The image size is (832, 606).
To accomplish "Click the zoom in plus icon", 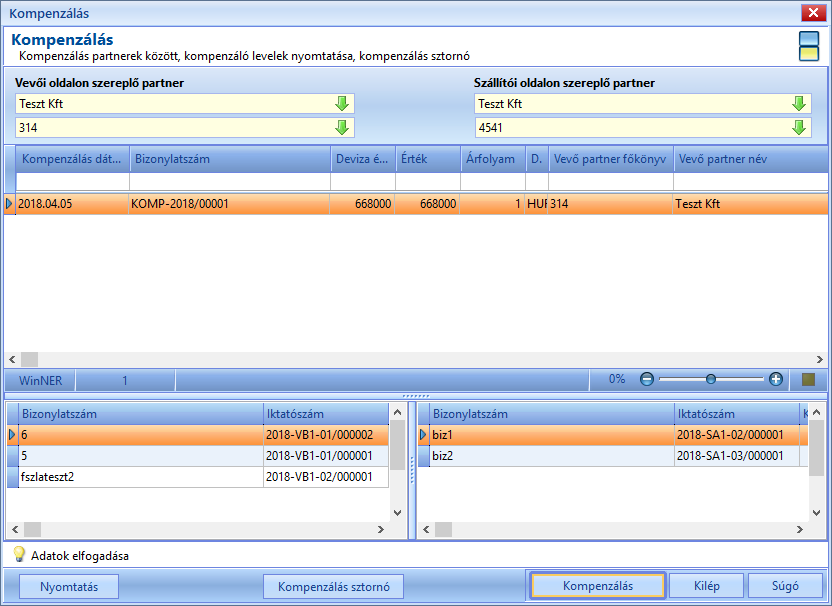I will (776, 379).
